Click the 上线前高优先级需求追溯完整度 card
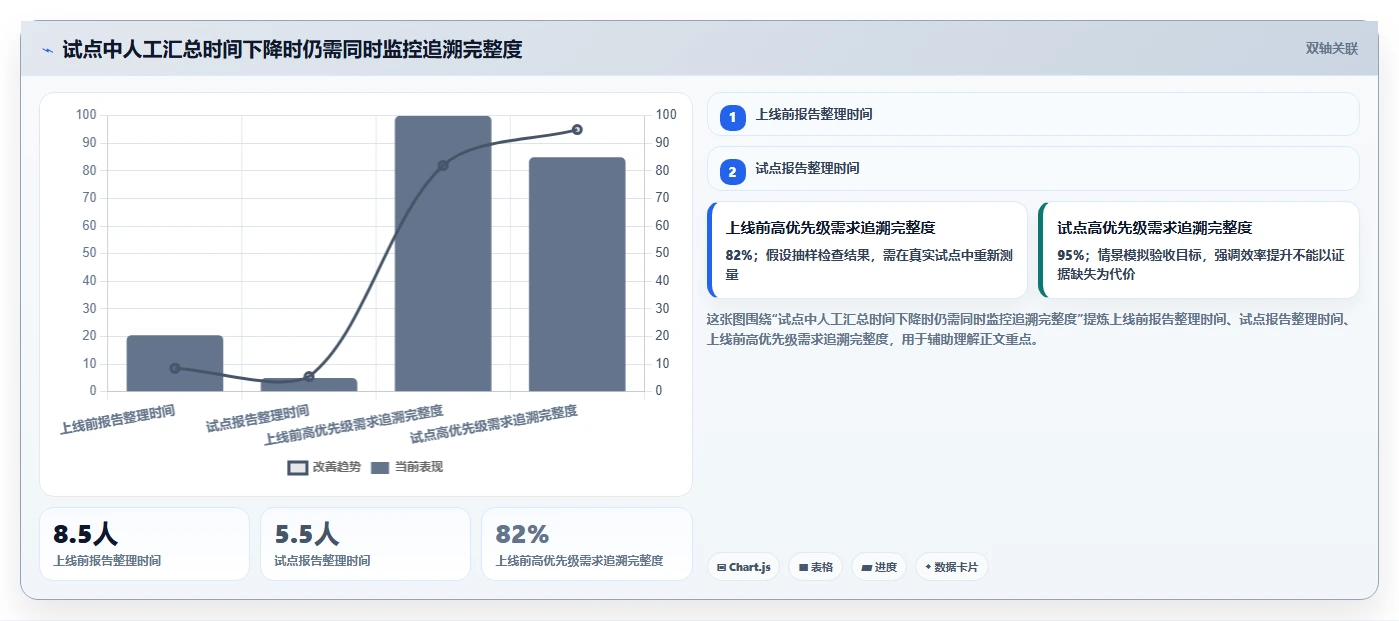The width and height of the screenshot is (1399, 621). [867, 250]
